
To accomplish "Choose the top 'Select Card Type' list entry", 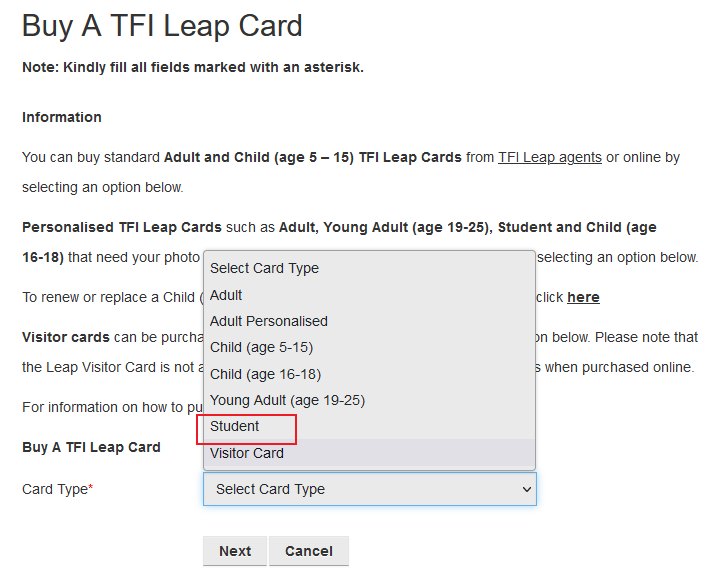I will 264,268.
